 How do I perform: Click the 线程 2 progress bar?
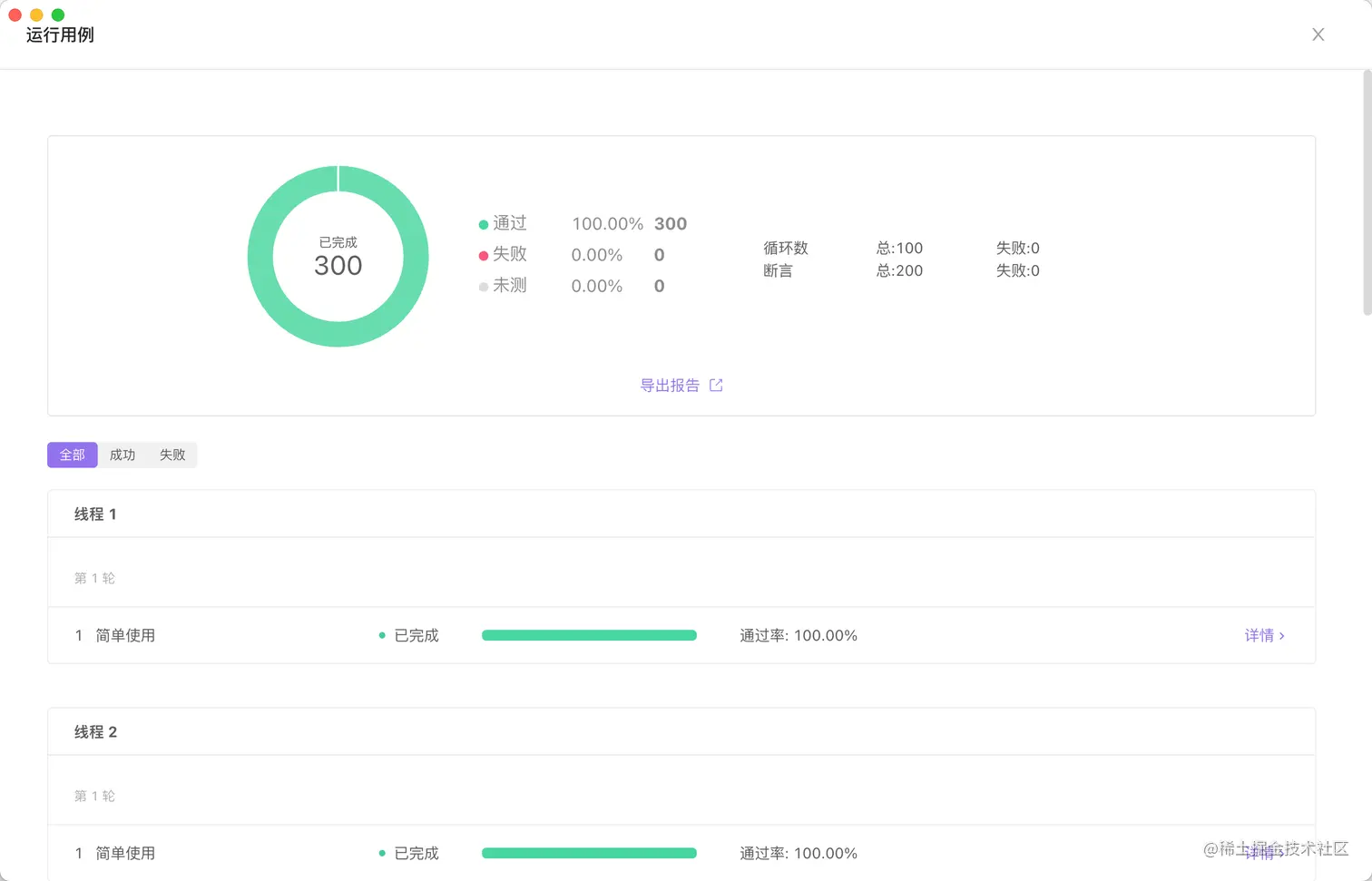[589, 853]
